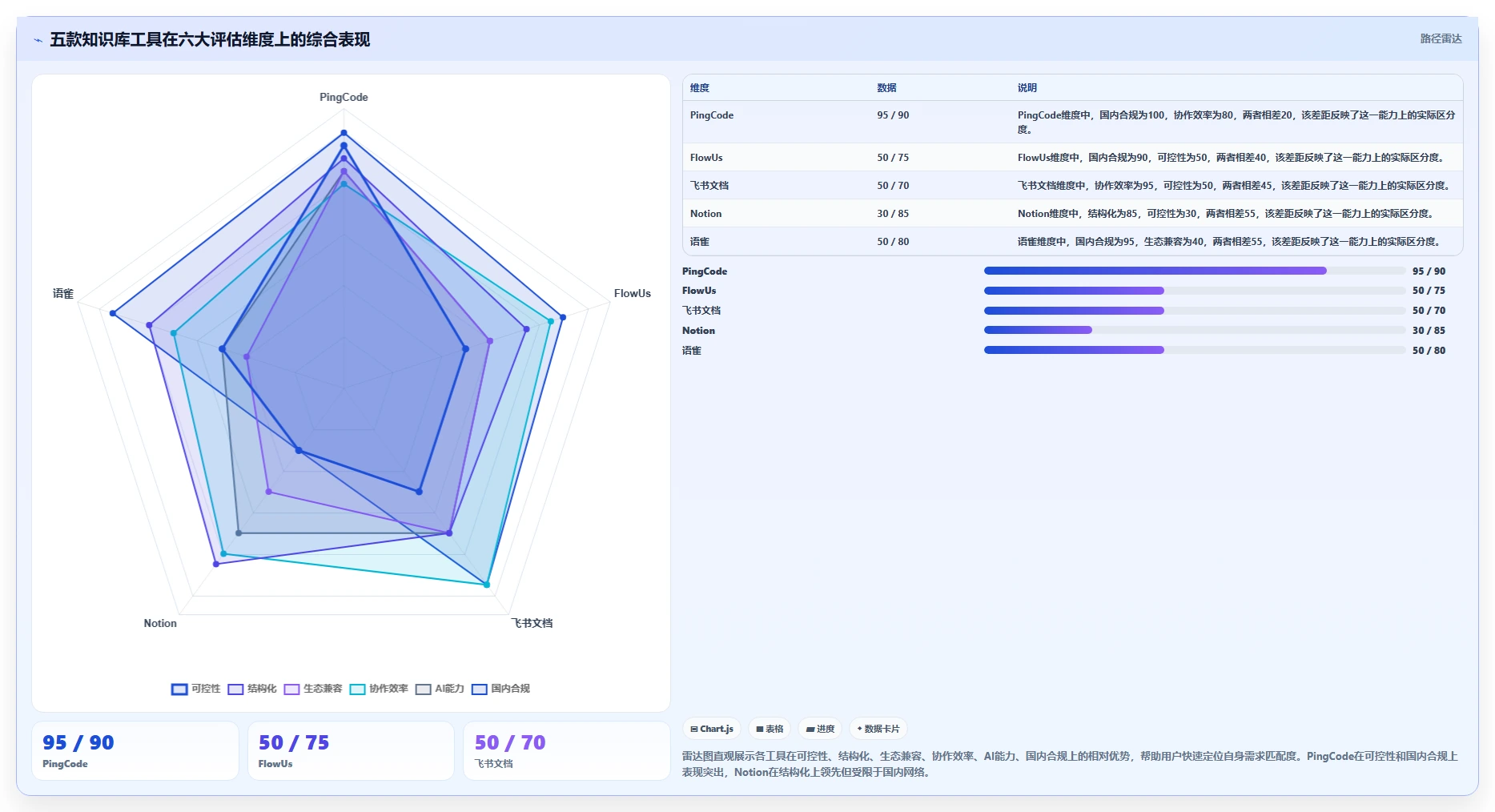Click the Notion label beside its progress bar
Viewport: 1495px width, 812px height.
pos(698,331)
